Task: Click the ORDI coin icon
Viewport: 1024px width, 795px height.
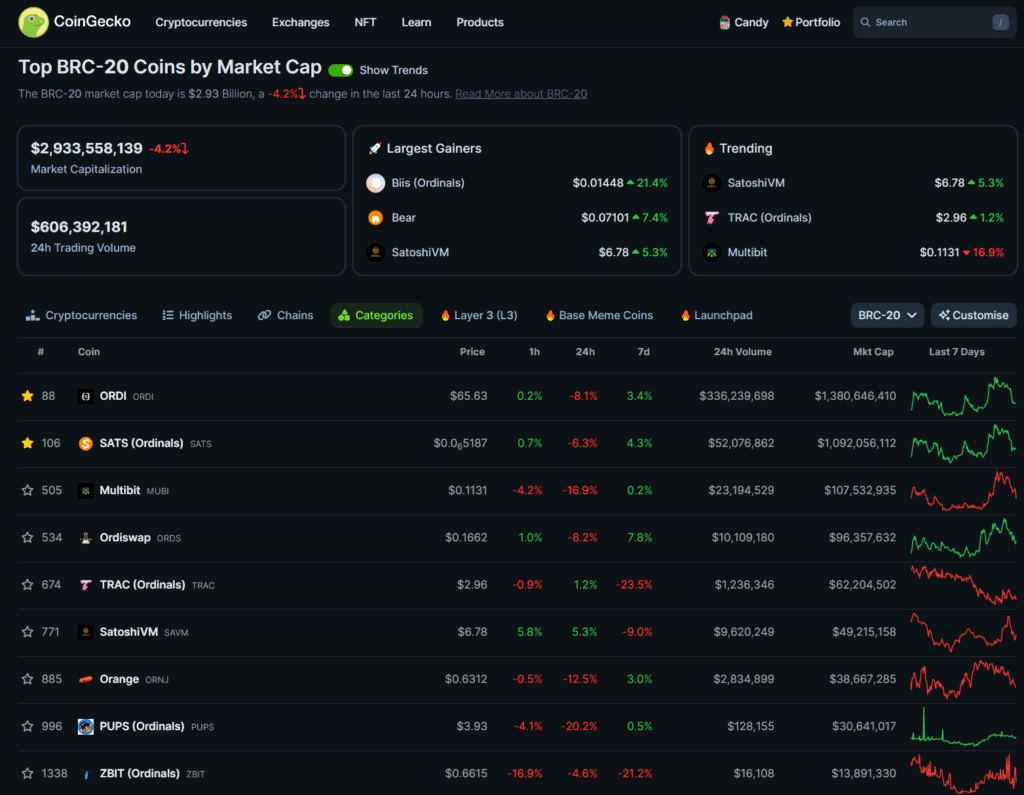Action: (86, 397)
